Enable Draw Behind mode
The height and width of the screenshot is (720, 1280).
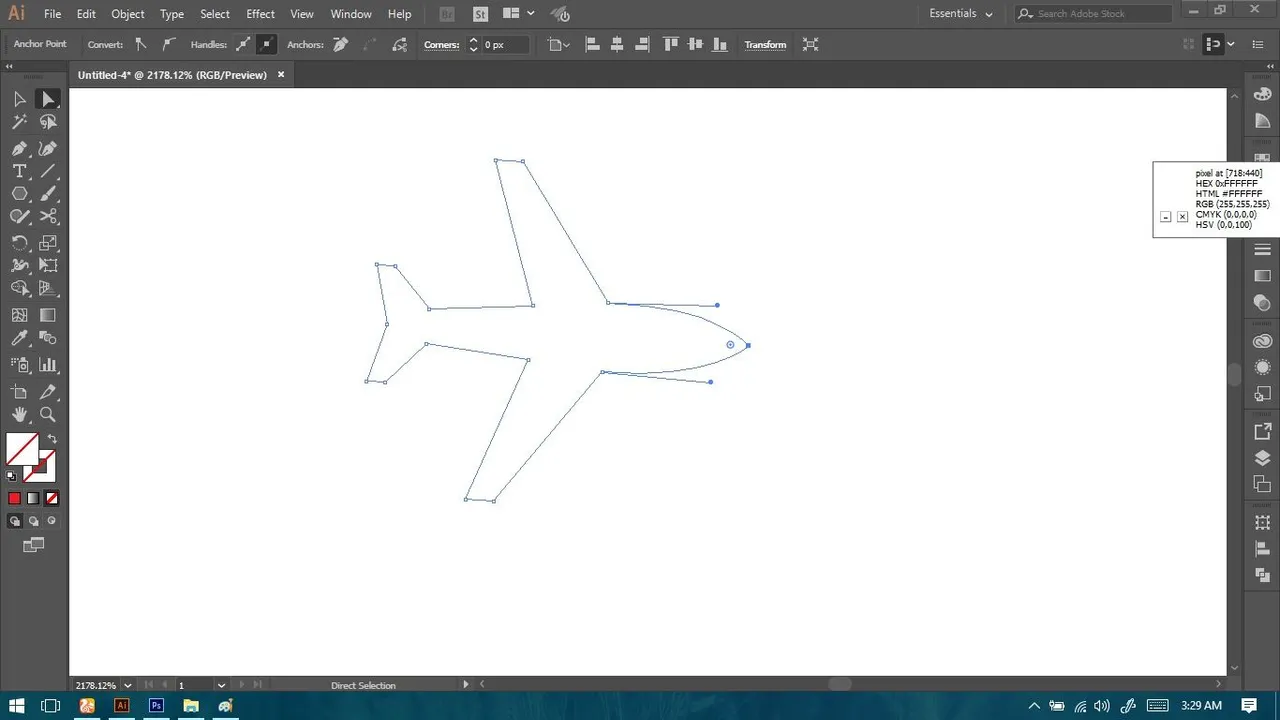coord(33,521)
